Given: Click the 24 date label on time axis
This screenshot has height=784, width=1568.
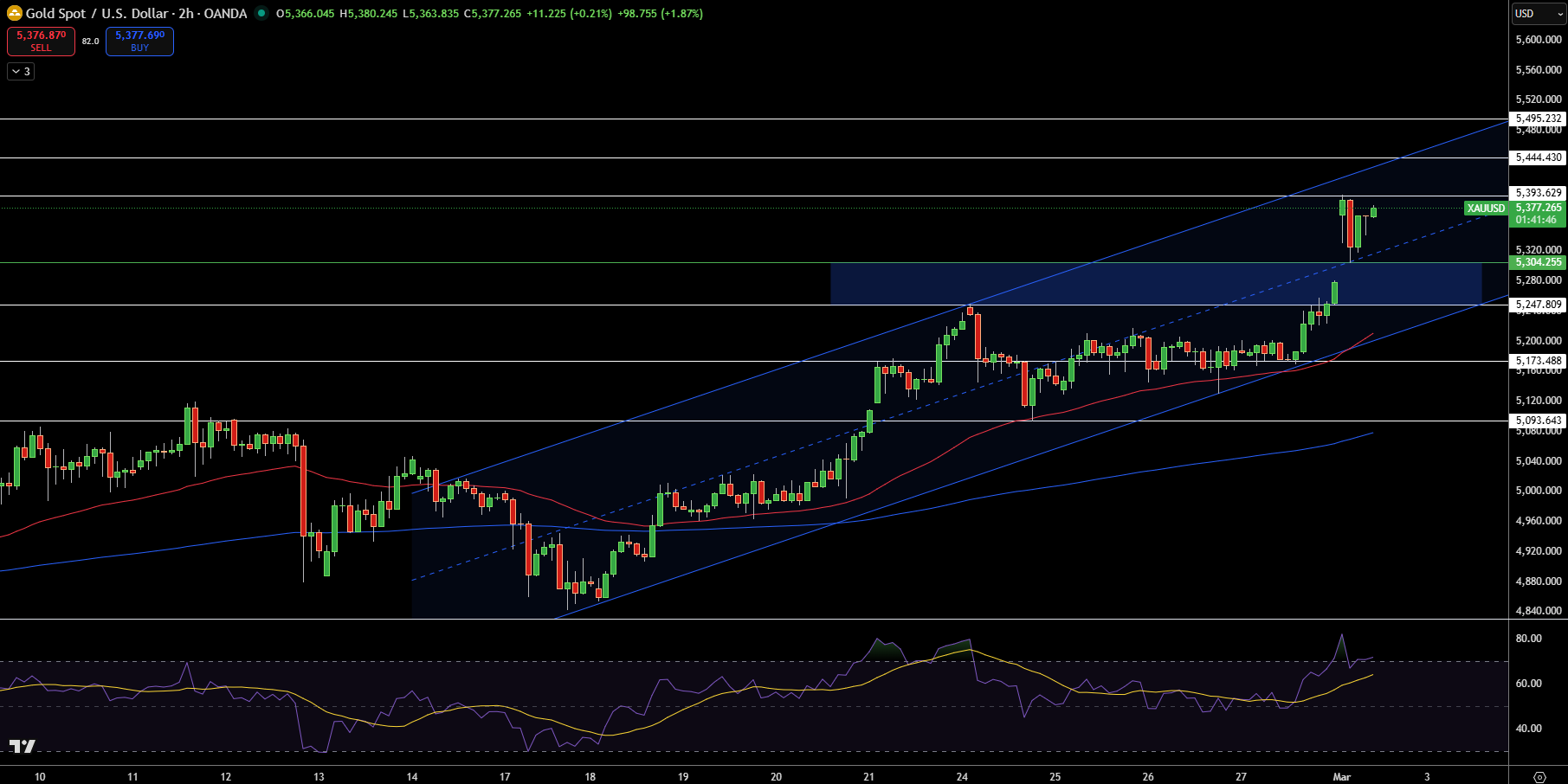Looking at the screenshot, I should coord(962,776).
